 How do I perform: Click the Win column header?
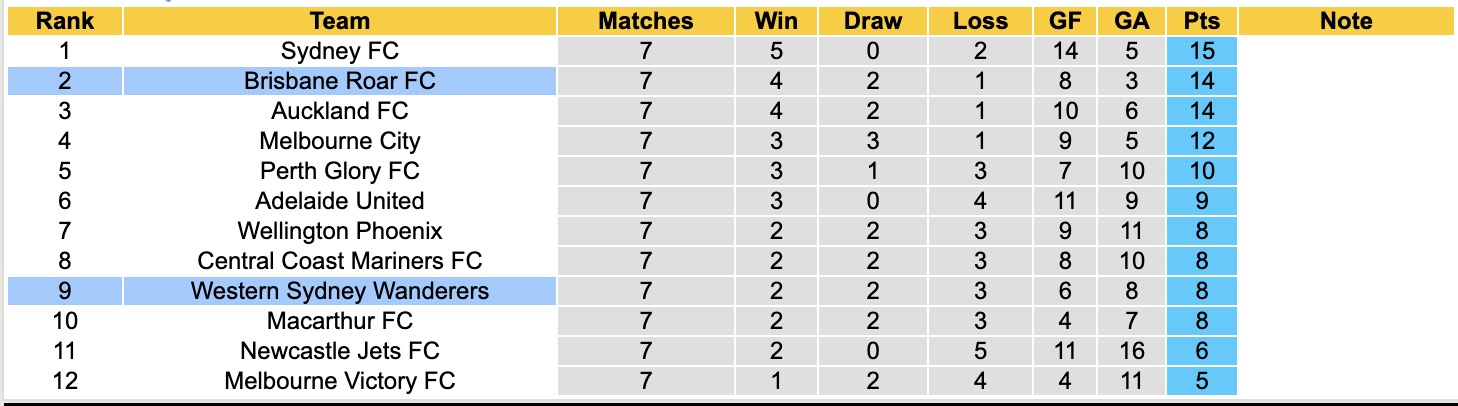(x=775, y=21)
